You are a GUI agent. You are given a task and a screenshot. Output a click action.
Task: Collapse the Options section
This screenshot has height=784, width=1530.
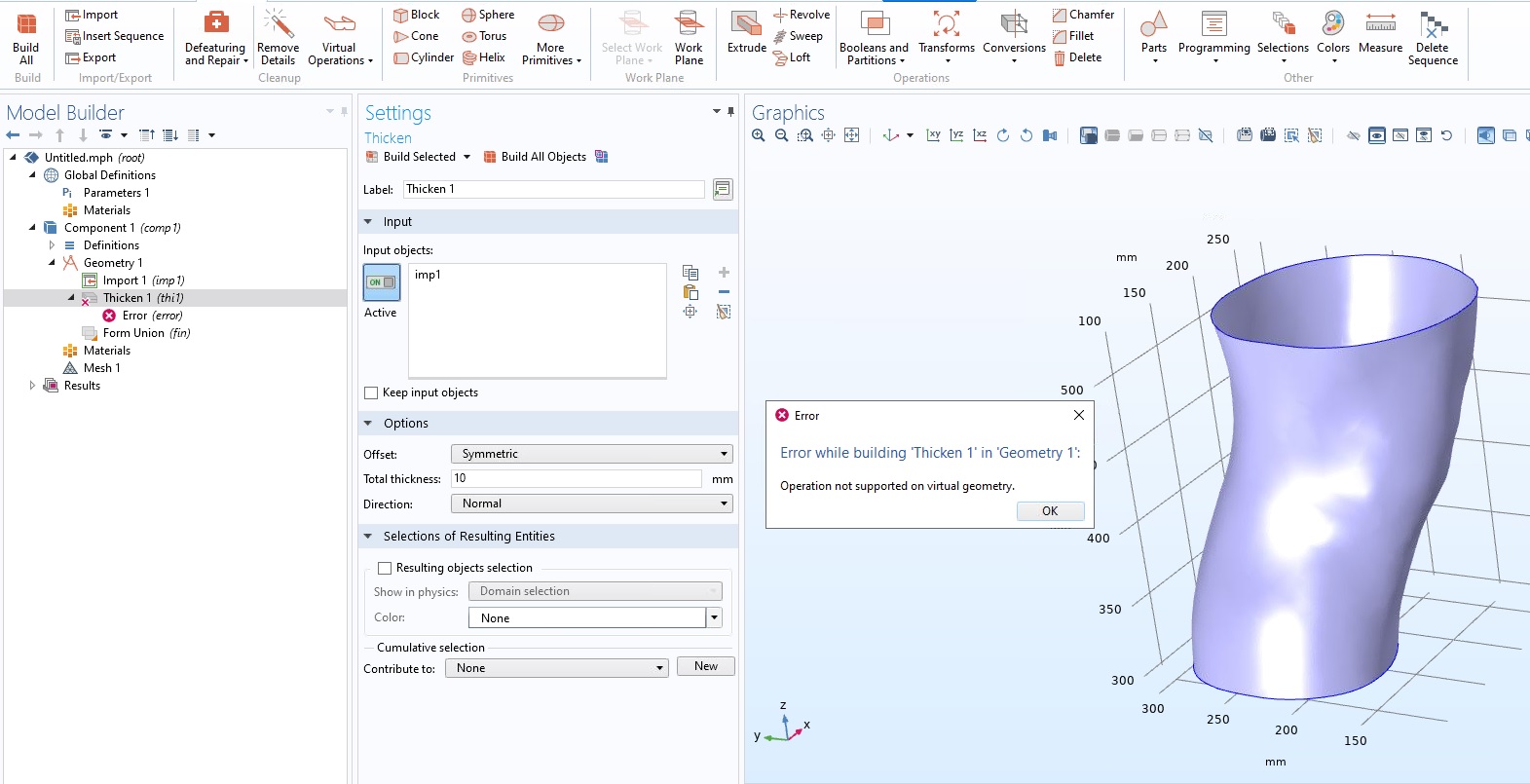coord(368,424)
